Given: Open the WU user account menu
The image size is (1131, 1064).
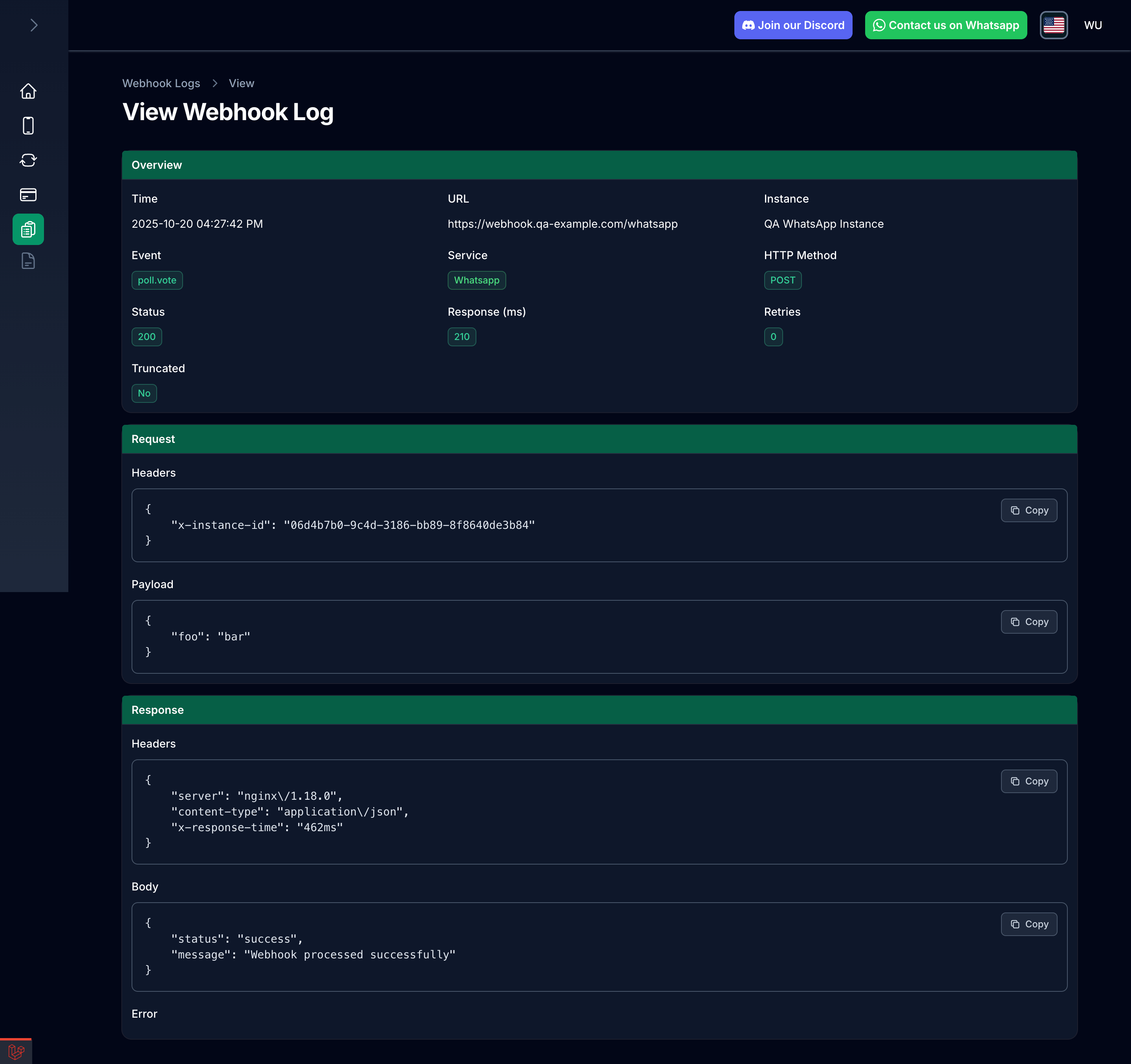Looking at the screenshot, I should (1092, 25).
